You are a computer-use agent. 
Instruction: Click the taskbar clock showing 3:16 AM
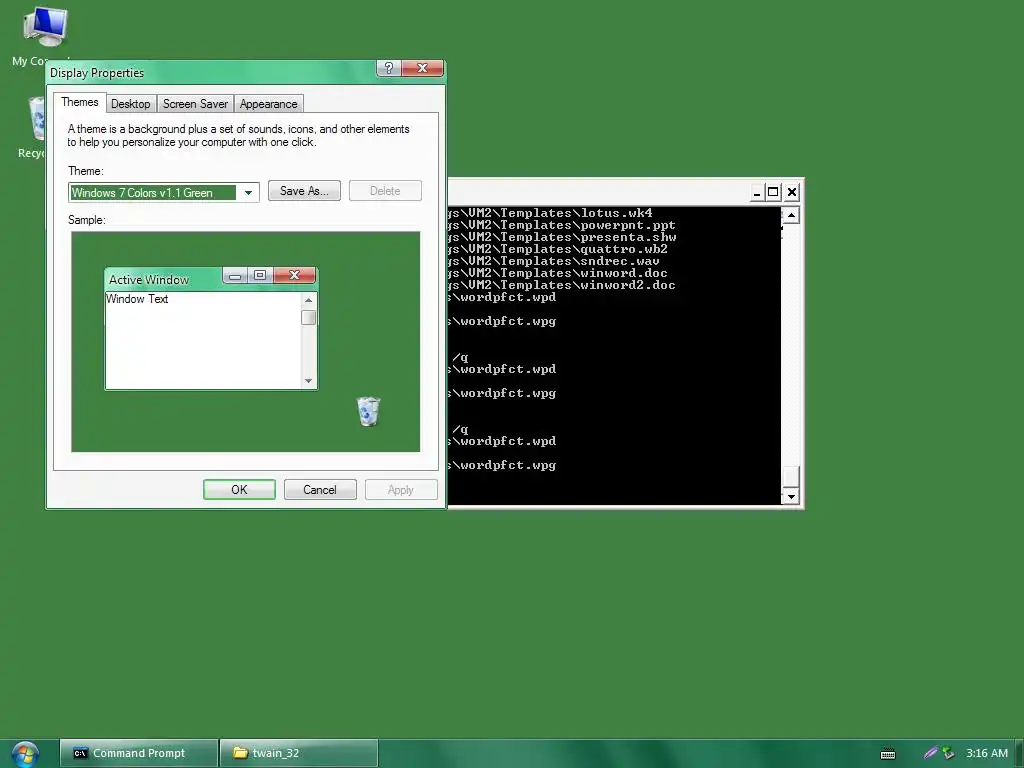point(987,753)
